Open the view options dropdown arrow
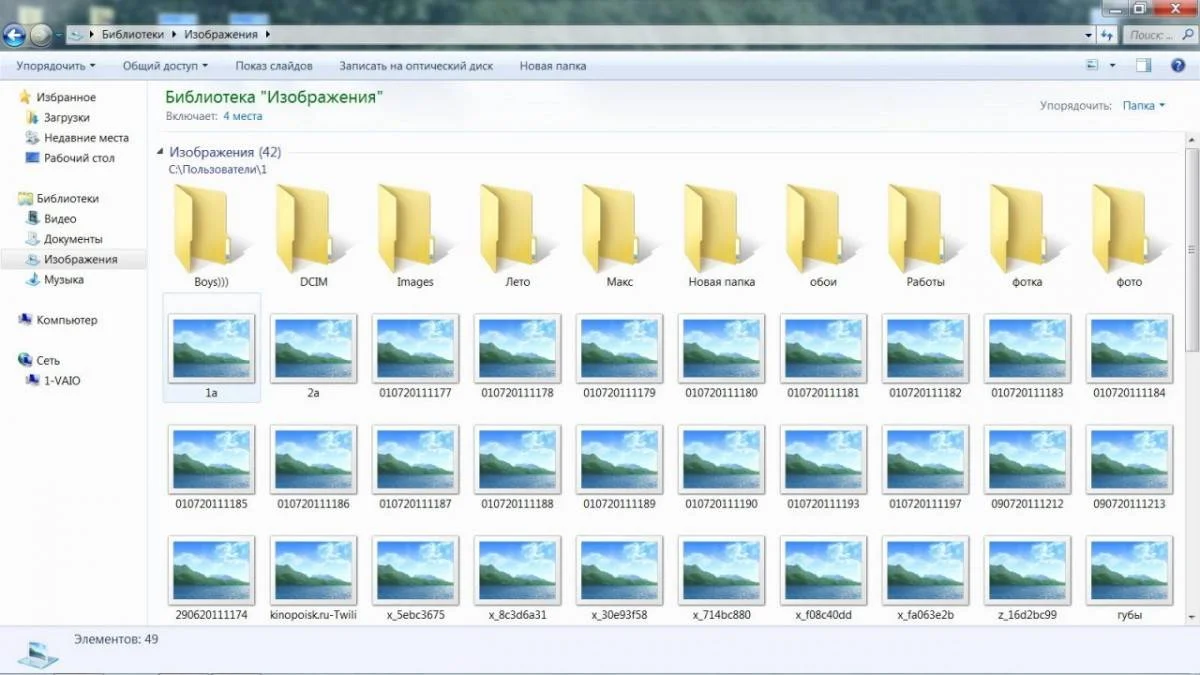Screen dimensions: 1200x675 [1113, 65]
